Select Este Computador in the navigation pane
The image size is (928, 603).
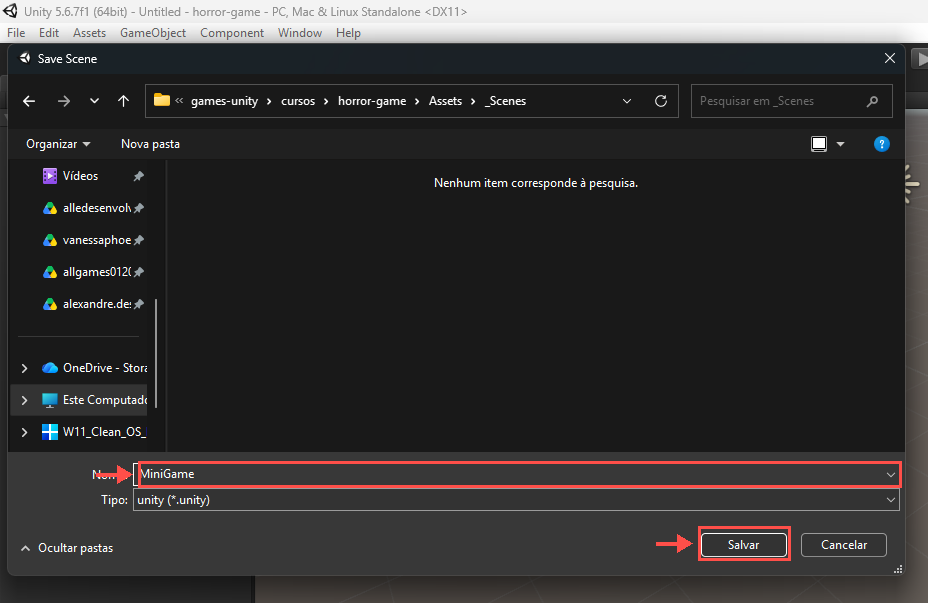pyautogui.click(x=95, y=400)
